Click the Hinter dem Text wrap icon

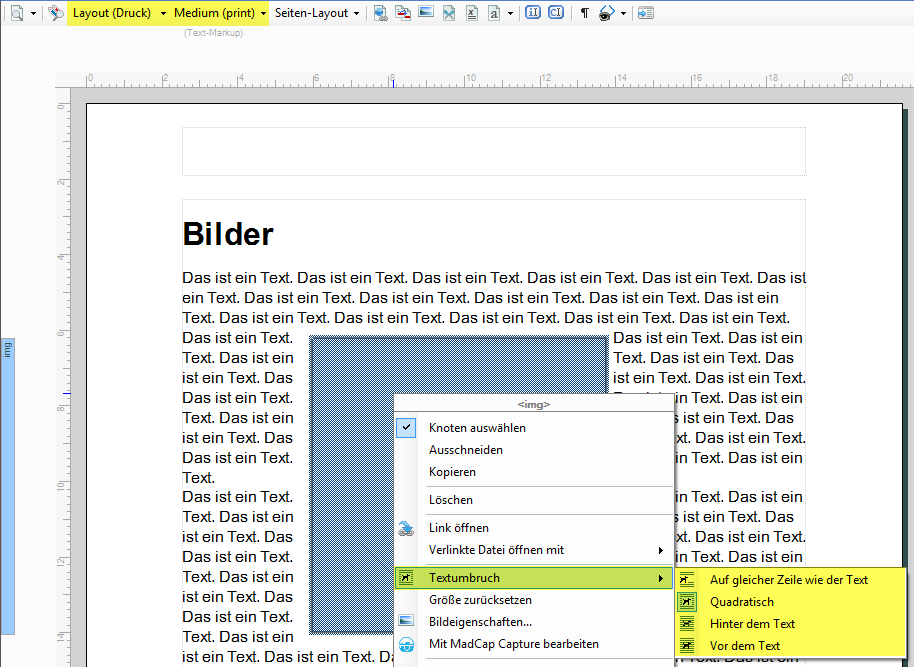click(x=688, y=624)
